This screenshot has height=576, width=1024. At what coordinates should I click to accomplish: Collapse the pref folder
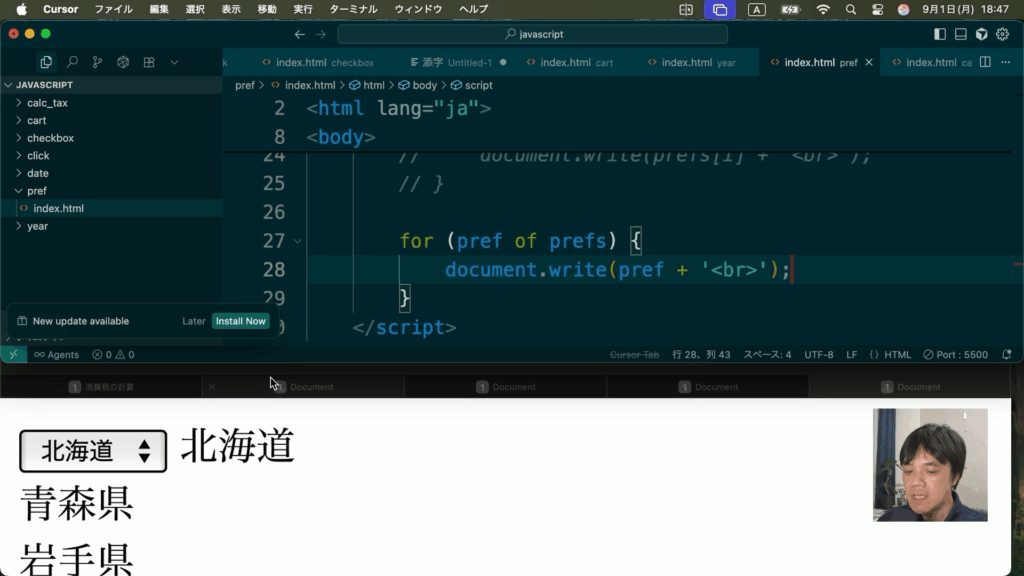pos(36,190)
